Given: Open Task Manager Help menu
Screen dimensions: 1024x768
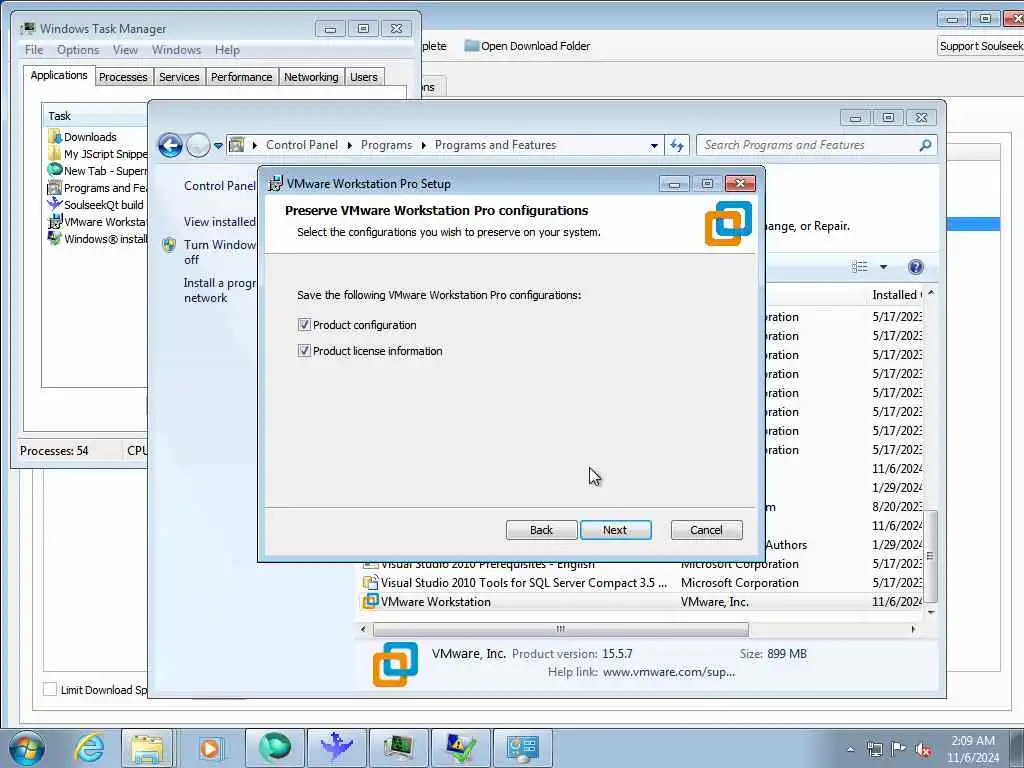Looking at the screenshot, I should point(227,50).
